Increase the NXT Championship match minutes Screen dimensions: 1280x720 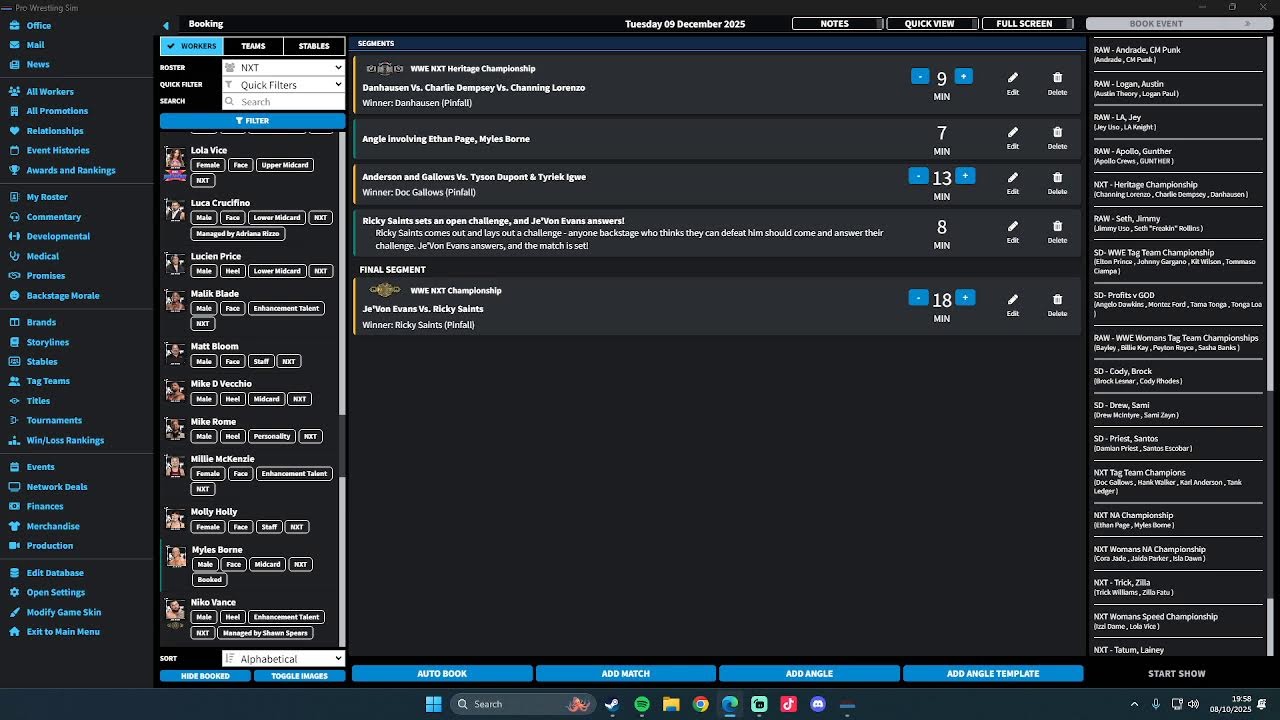pyautogui.click(x=965, y=297)
